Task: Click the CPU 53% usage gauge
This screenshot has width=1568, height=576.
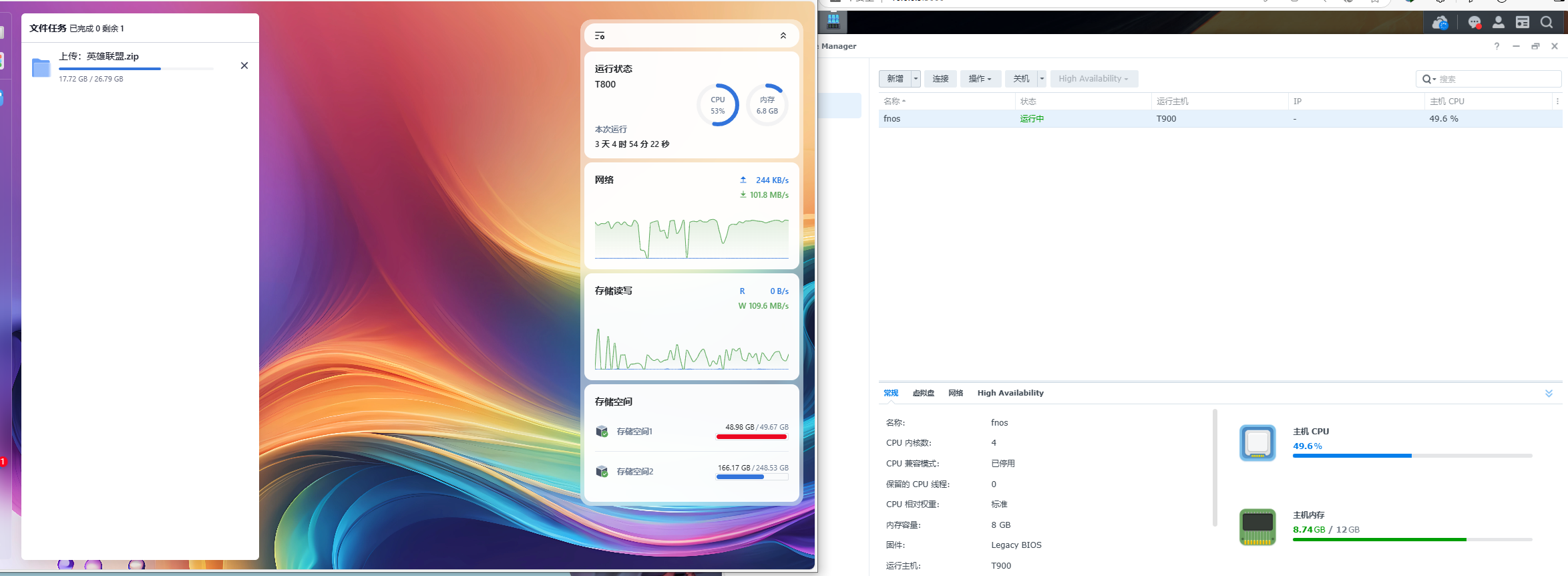Action: [718, 105]
